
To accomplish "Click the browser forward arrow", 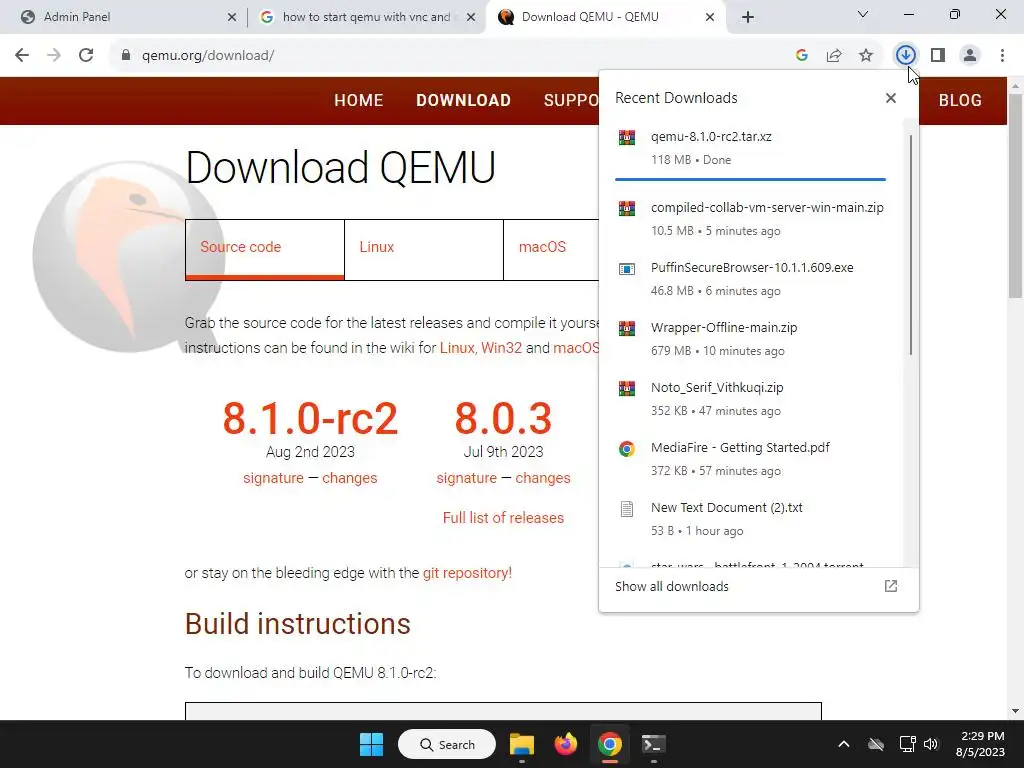I will tap(54, 56).
